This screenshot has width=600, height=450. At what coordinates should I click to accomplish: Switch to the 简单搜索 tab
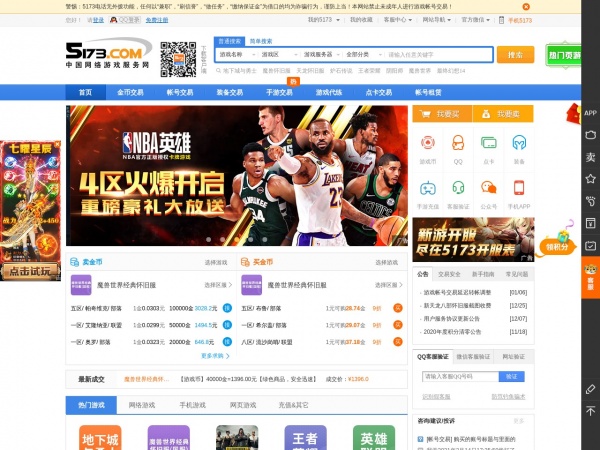[261, 41]
